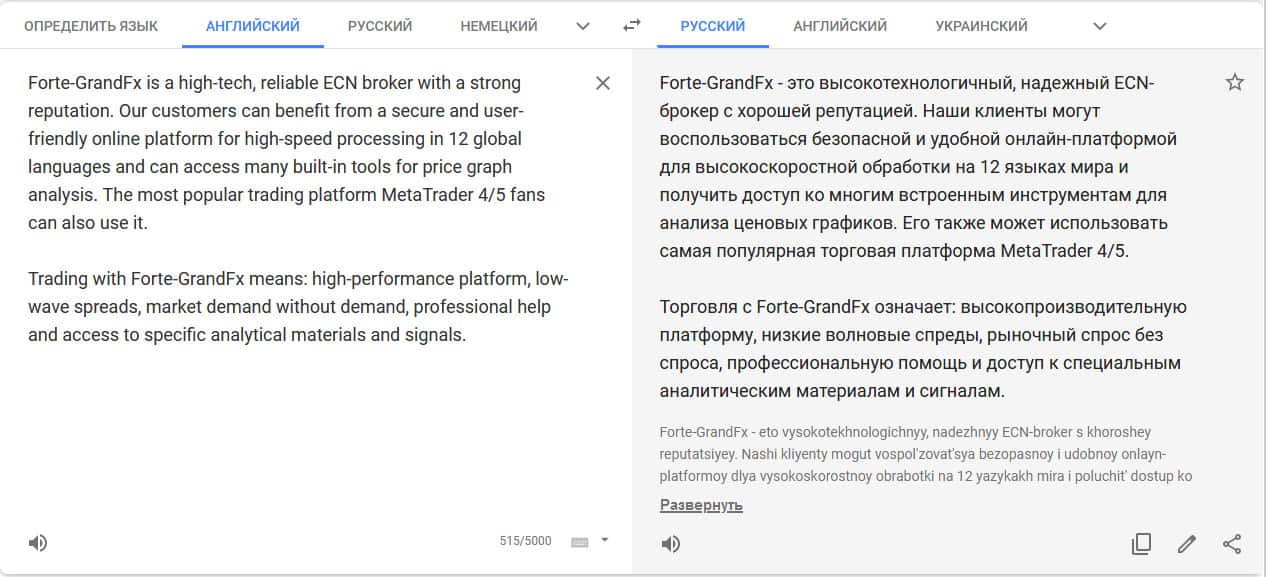This screenshot has width=1266, height=577.
Task: Select РУССКИЙ as source language
Action: click(x=380, y=26)
